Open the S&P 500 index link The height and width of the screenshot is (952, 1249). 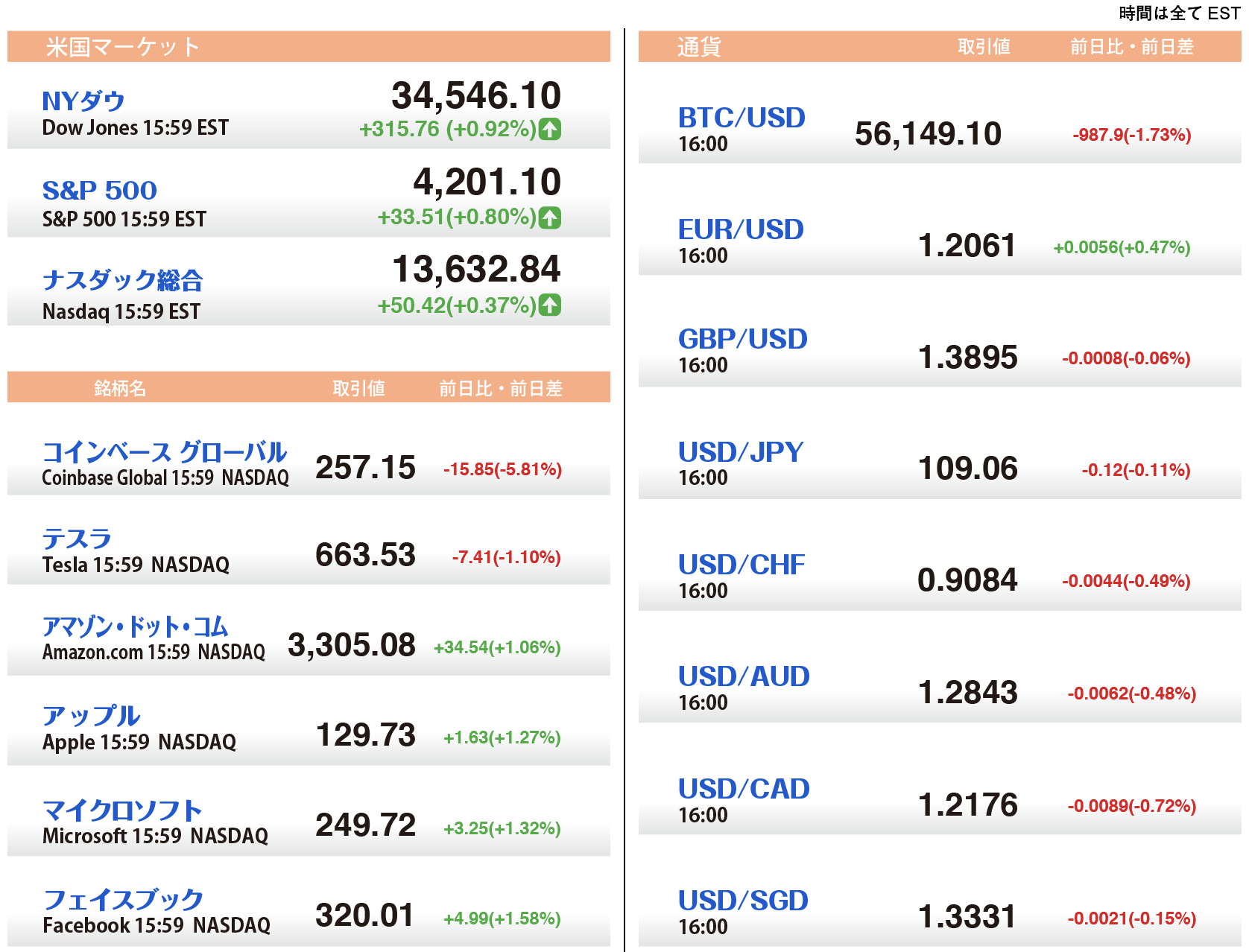pos(100,191)
